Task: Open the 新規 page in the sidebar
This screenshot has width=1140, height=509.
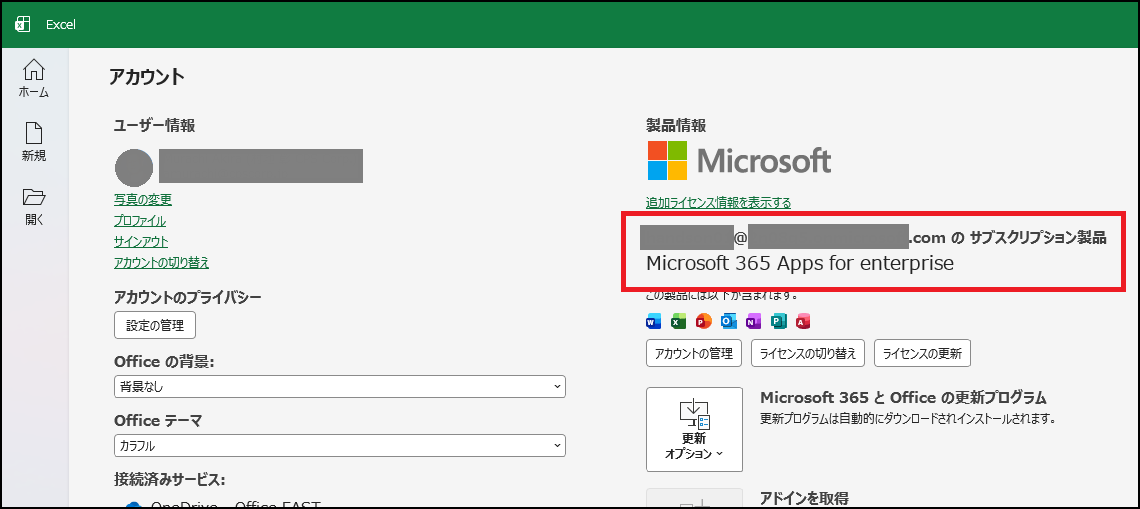Action: tap(34, 142)
